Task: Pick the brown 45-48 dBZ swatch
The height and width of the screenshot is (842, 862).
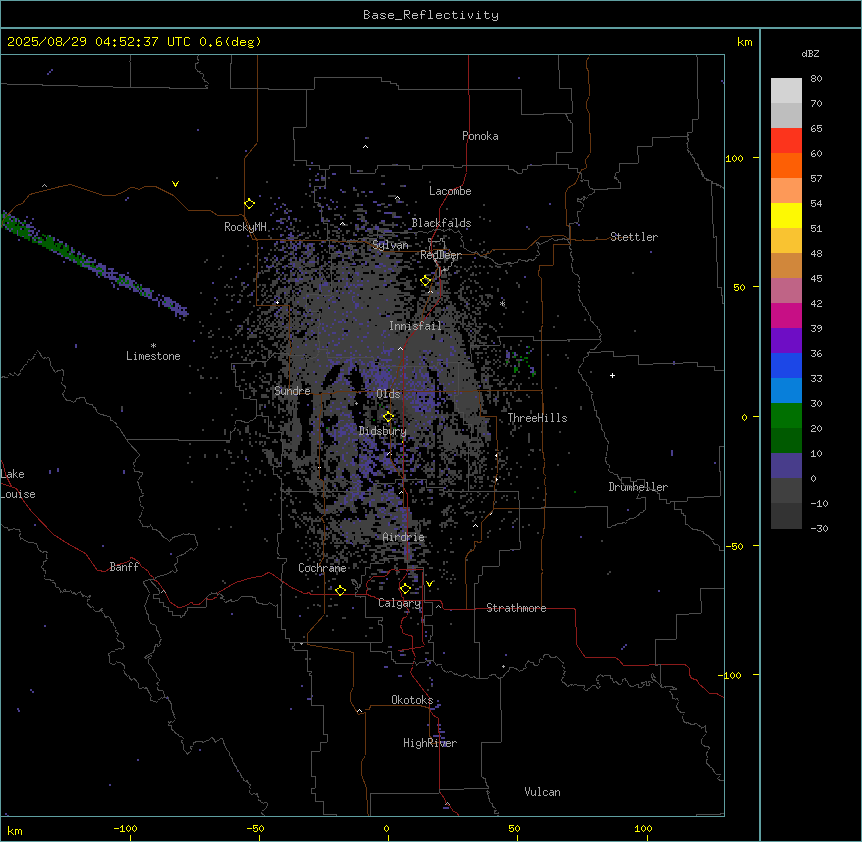Action: click(786, 265)
